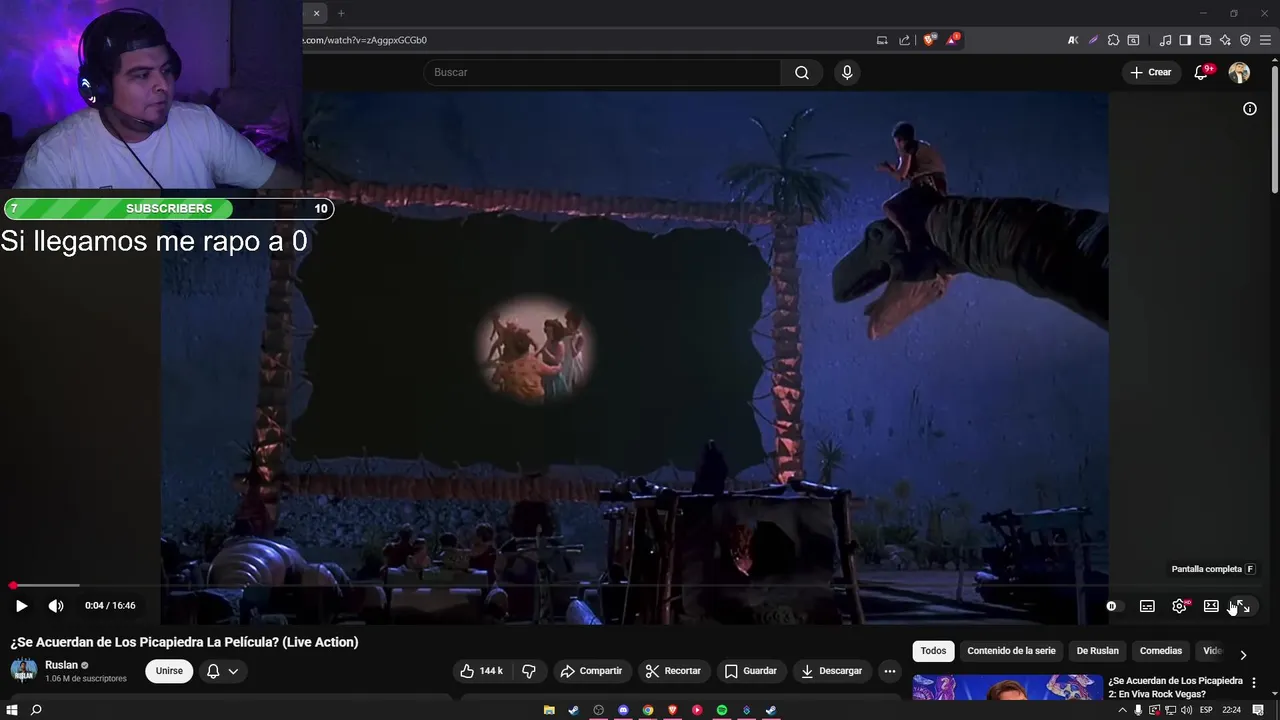Open the playlist music note icon
The width and height of the screenshot is (1280, 720).
1165,40
